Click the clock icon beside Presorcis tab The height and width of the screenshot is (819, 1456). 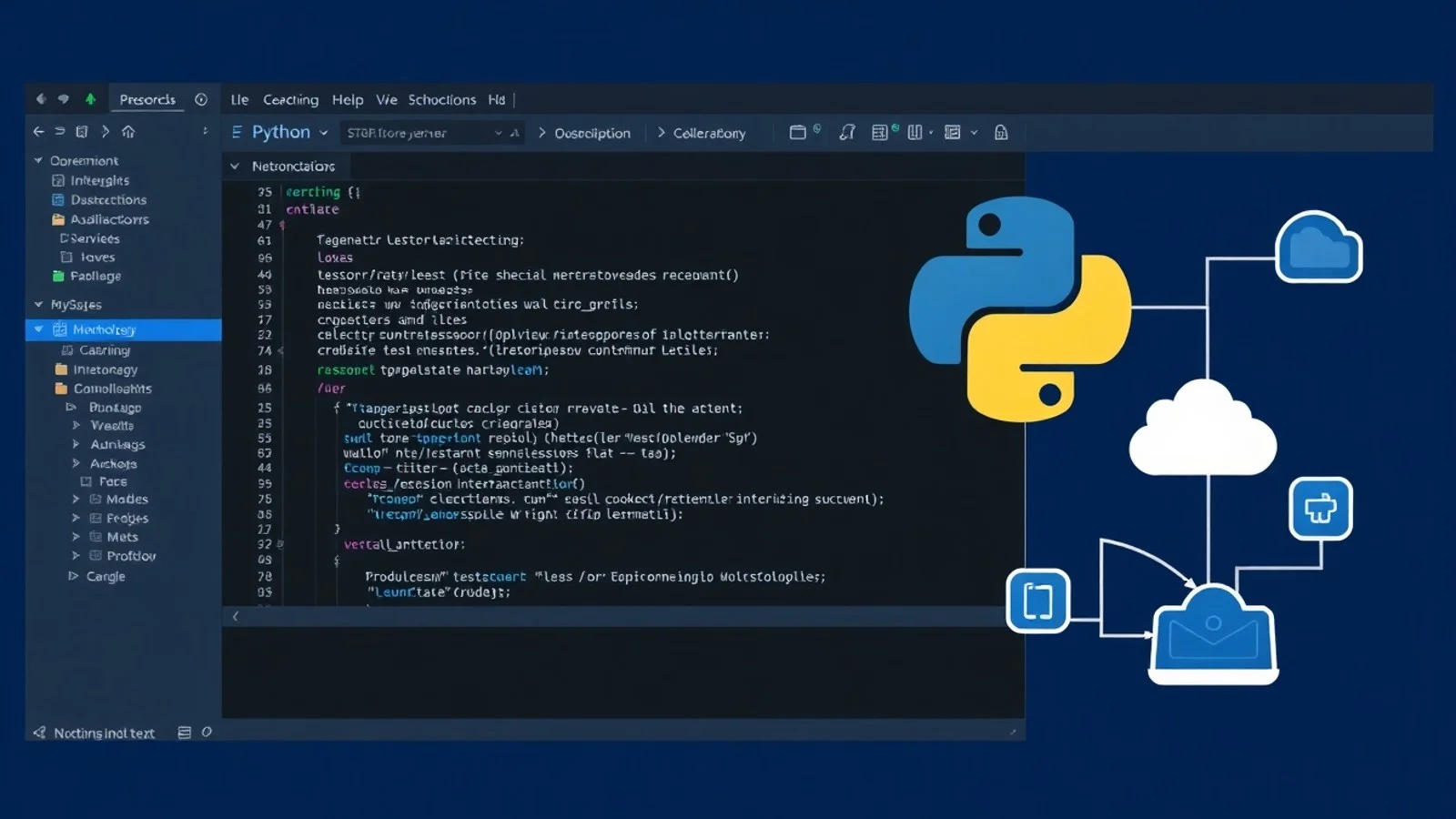[201, 99]
